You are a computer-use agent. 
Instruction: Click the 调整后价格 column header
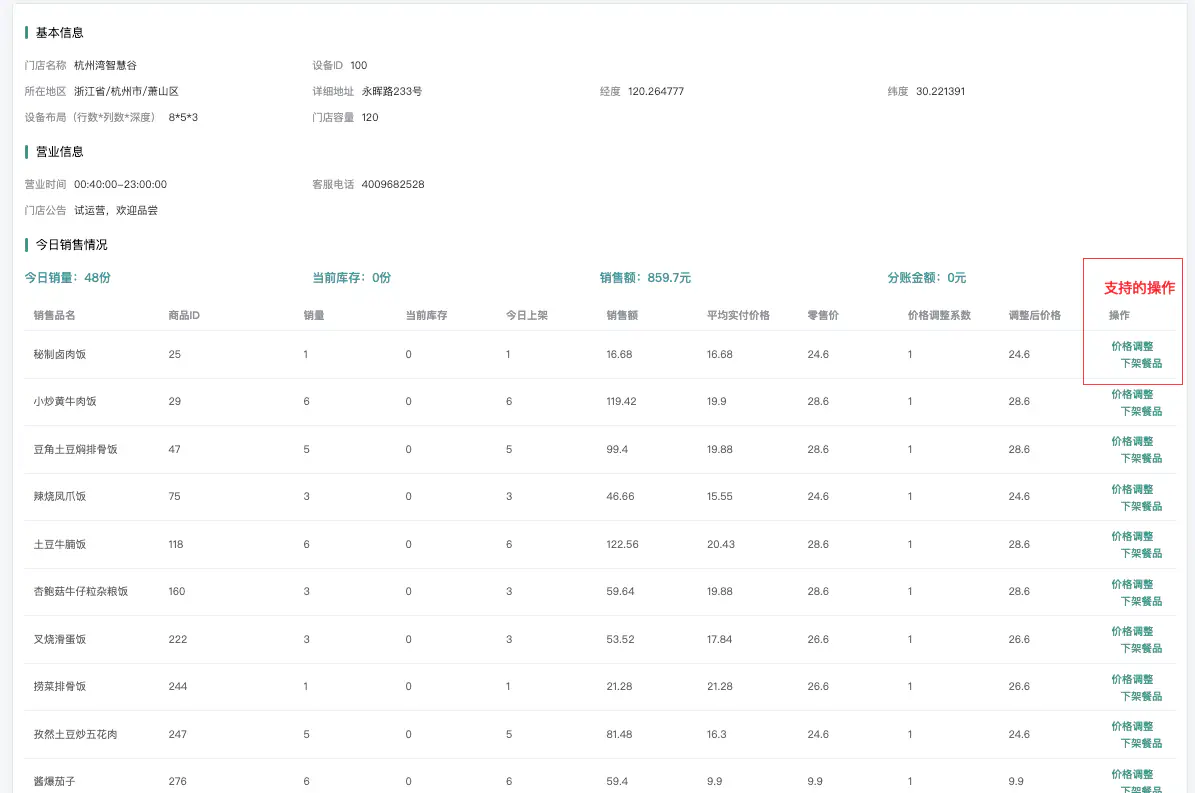click(1034, 315)
